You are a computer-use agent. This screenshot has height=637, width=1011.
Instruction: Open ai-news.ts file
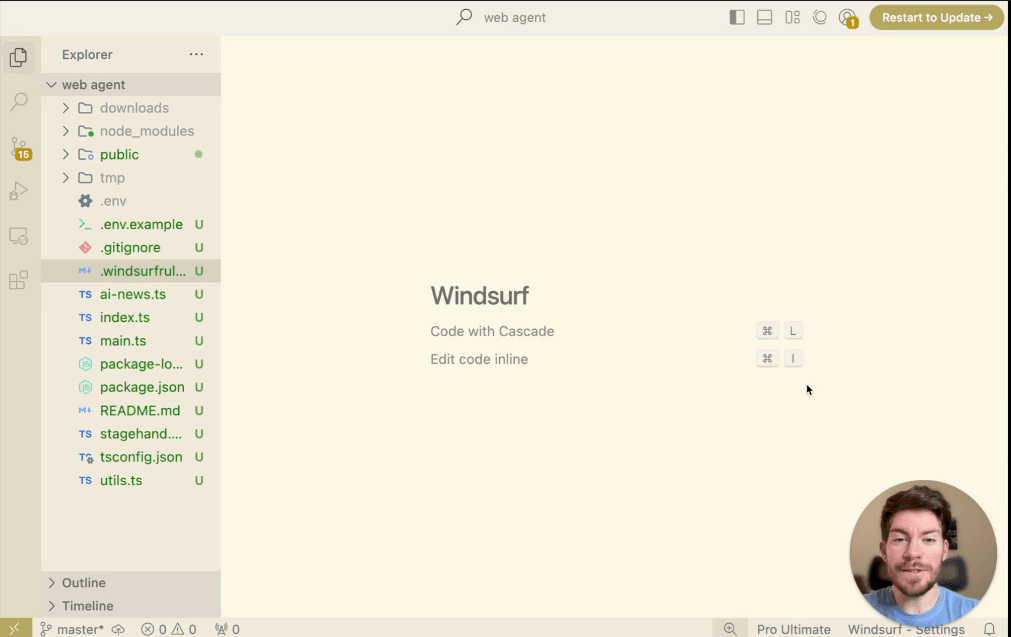tap(131, 294)
